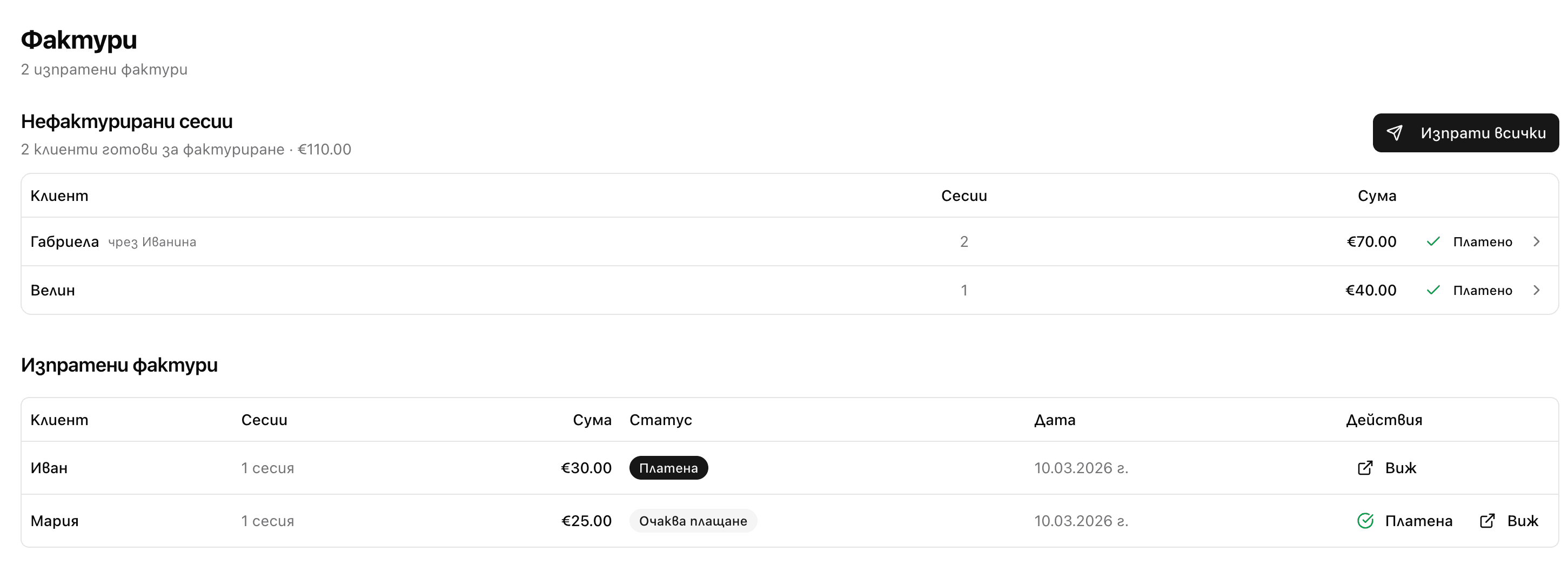Mark Габриела sessions as Платено

[x=1482, y=243]
